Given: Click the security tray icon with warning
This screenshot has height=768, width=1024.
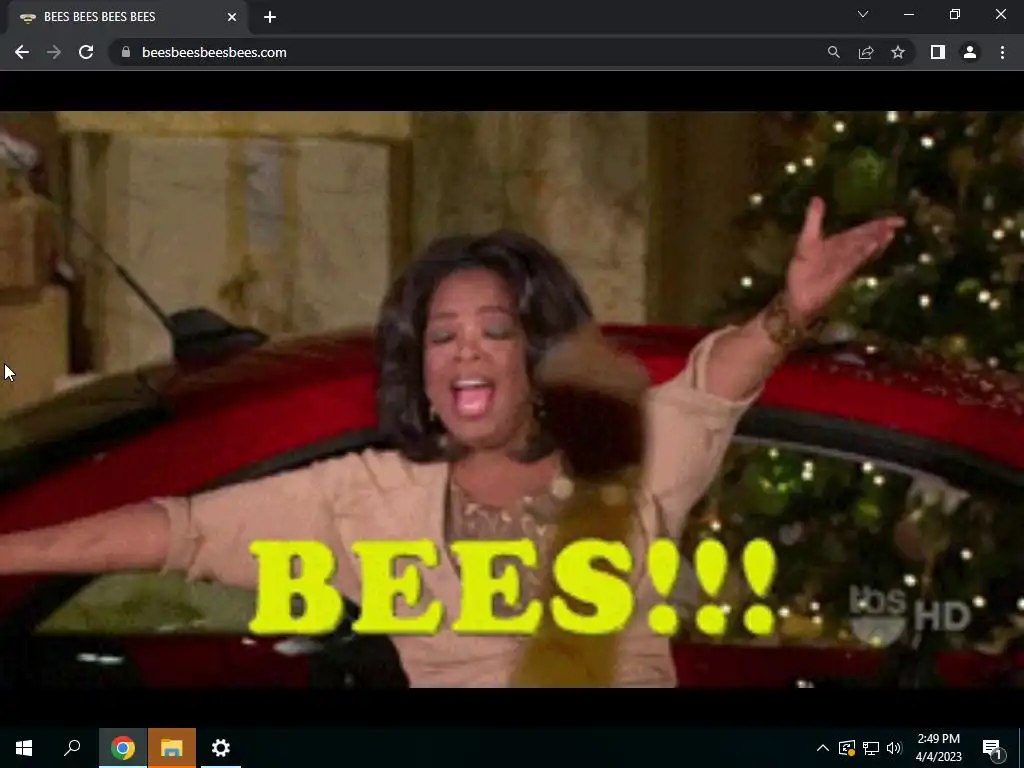Looking at the screenshot, I should tap(846, 748).
